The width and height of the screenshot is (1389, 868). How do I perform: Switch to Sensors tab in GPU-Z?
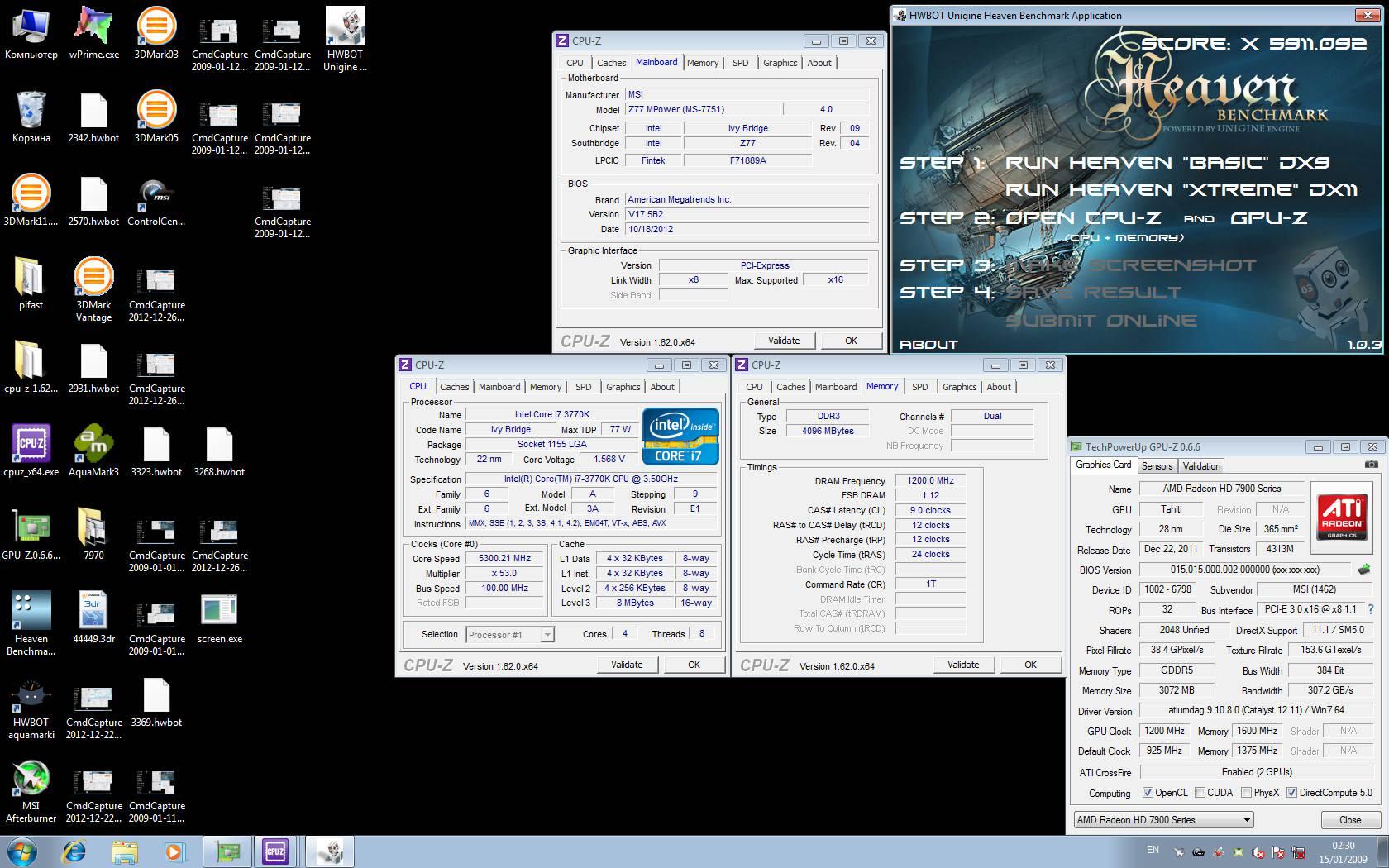(x=1157, y=466)
